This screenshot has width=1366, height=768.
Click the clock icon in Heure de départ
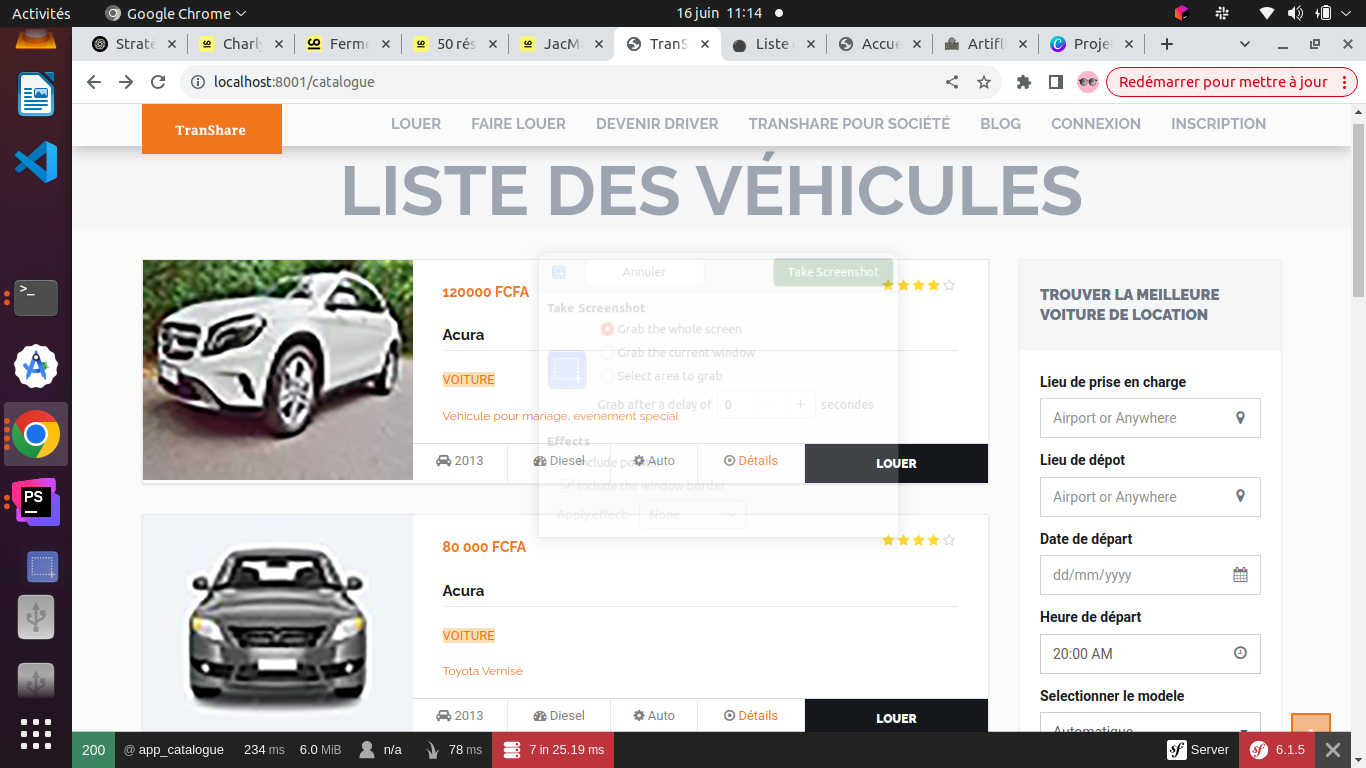1240,653
